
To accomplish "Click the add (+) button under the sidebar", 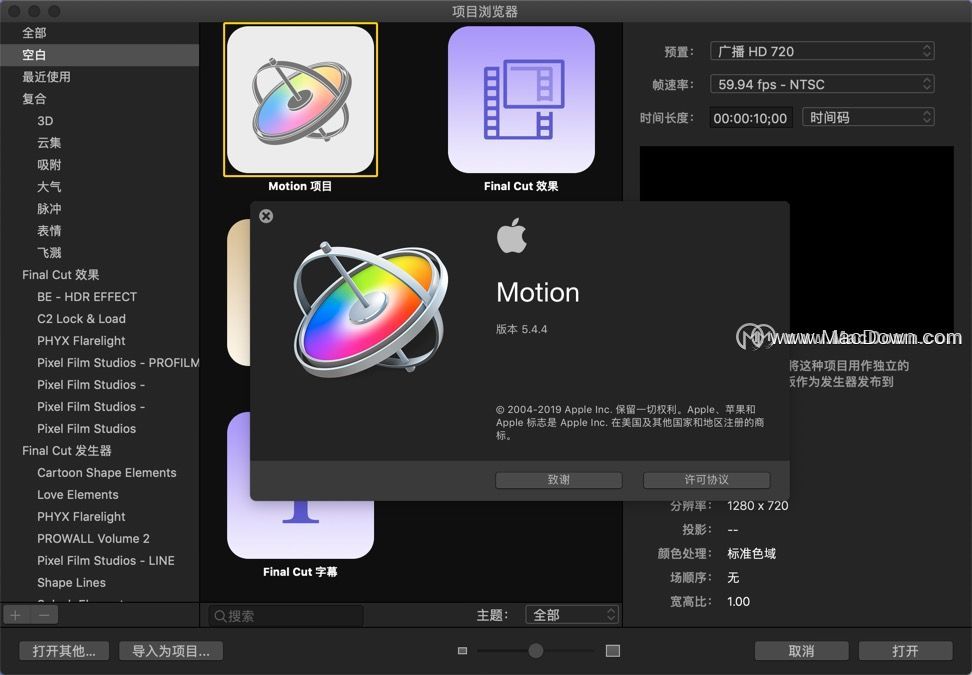I will 15,615.
